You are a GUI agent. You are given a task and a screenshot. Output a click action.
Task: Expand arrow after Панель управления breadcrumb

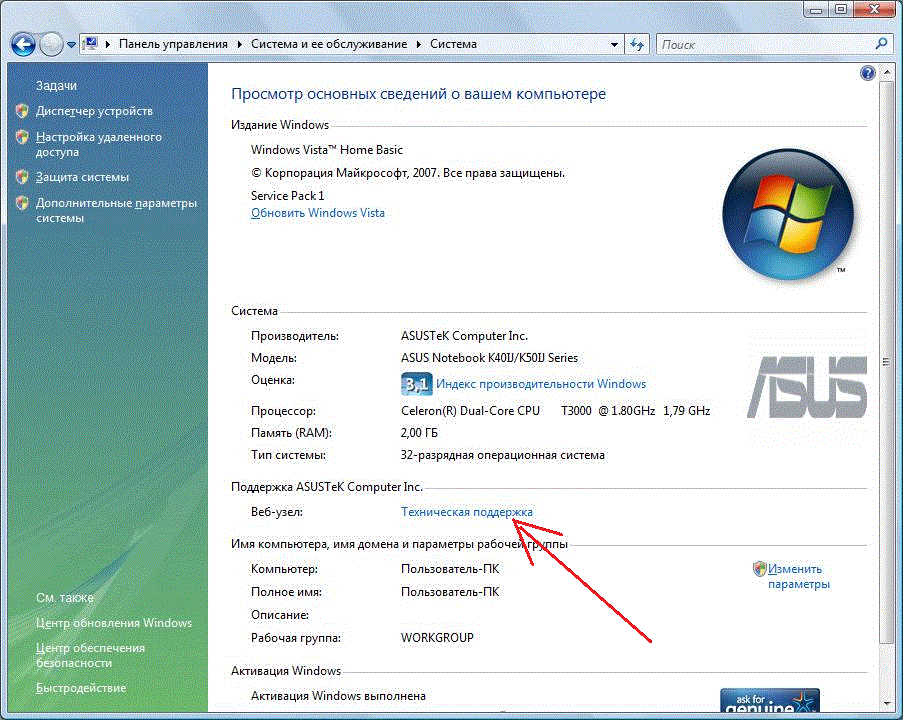[x=240, y=44]
